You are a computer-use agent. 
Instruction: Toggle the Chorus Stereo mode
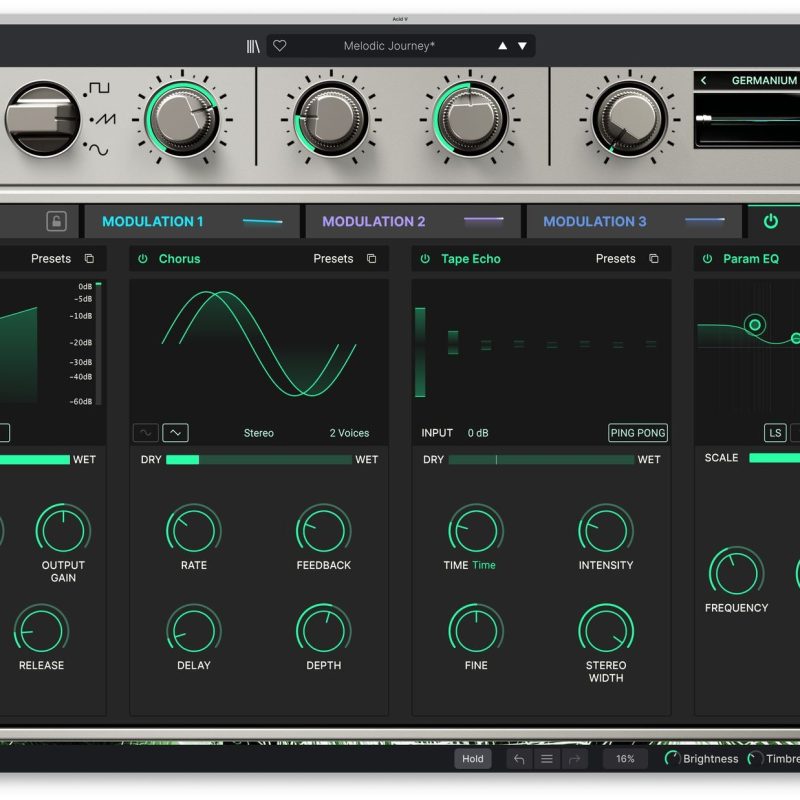(259, 433)
